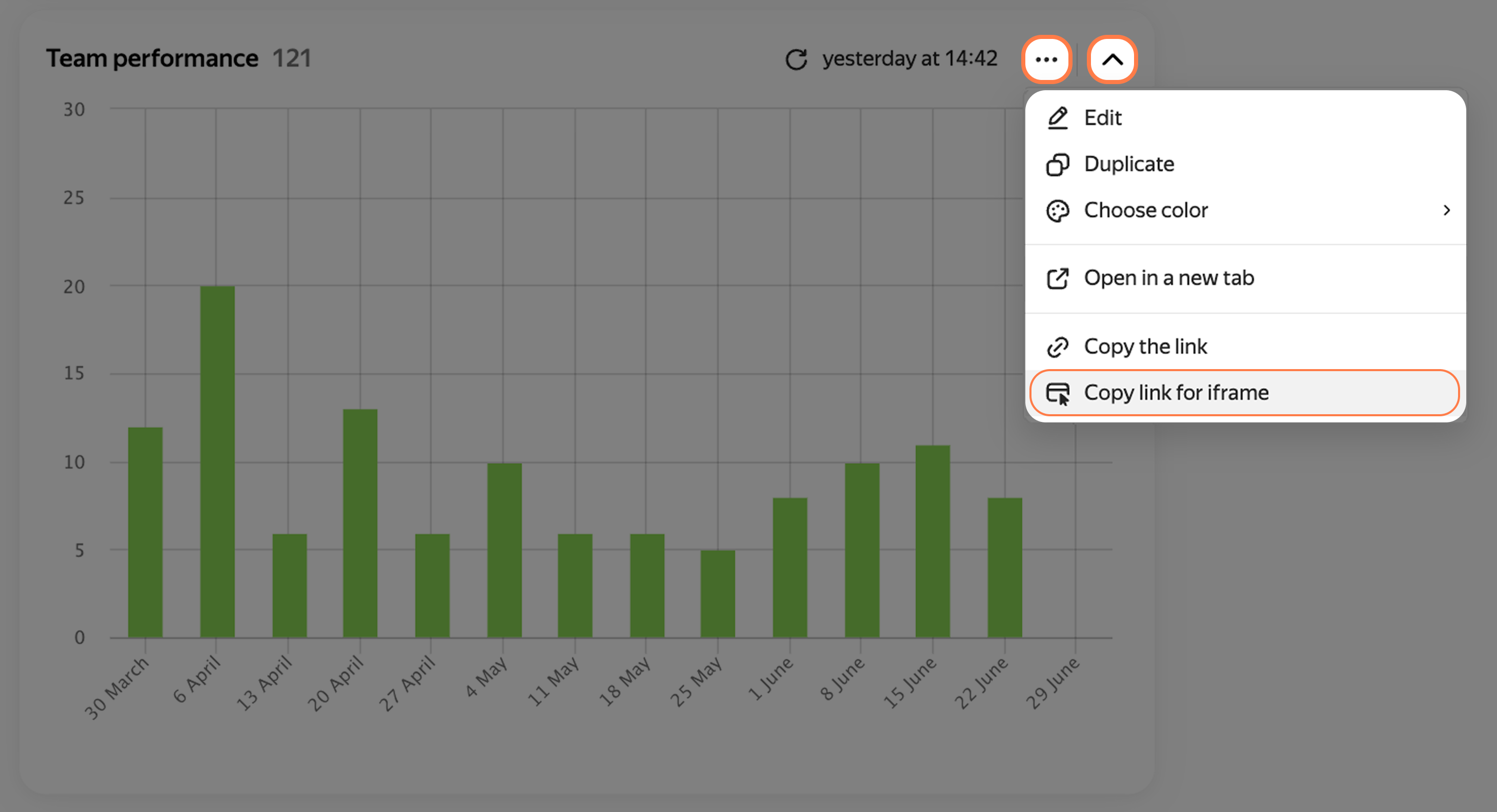Select Copy link for iframe
Viewport: 1497px width, 812px height.
tap(1245, 393)
